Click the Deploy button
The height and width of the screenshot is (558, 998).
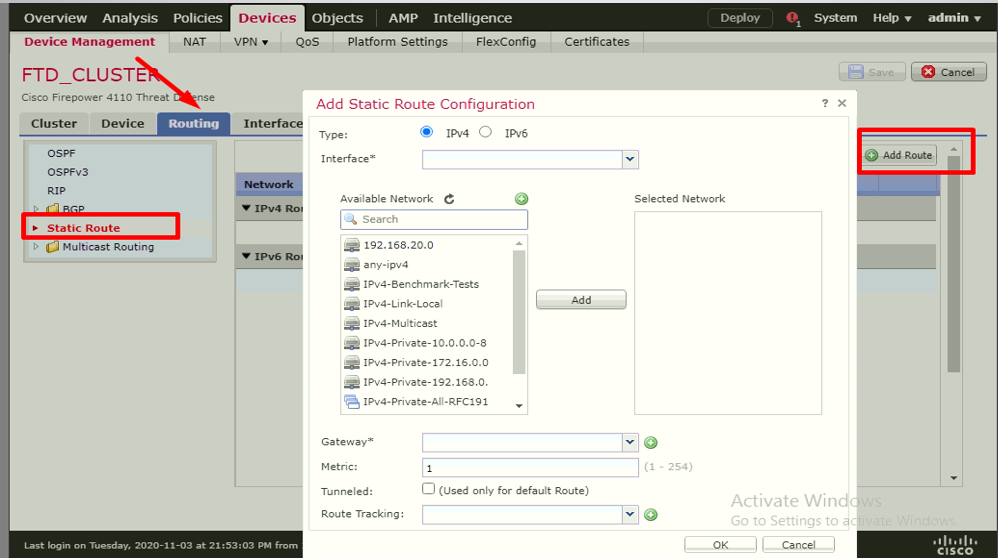(740, 18)
